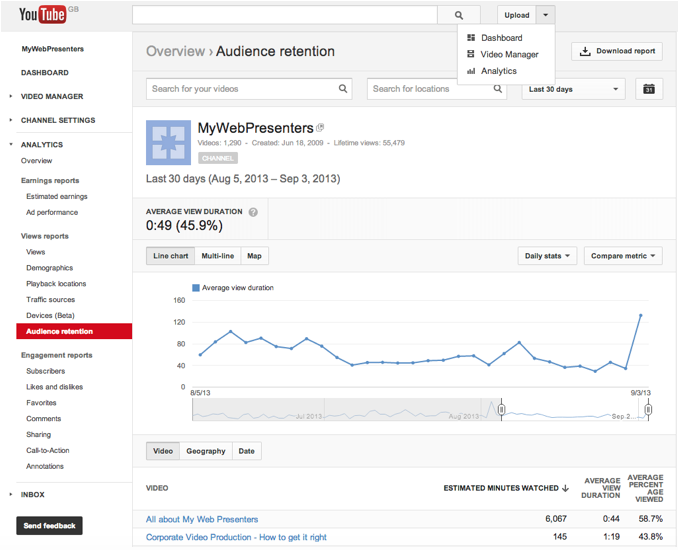Open Compare metric dropdown
The image size is (678, 550).
click(623, 256)
